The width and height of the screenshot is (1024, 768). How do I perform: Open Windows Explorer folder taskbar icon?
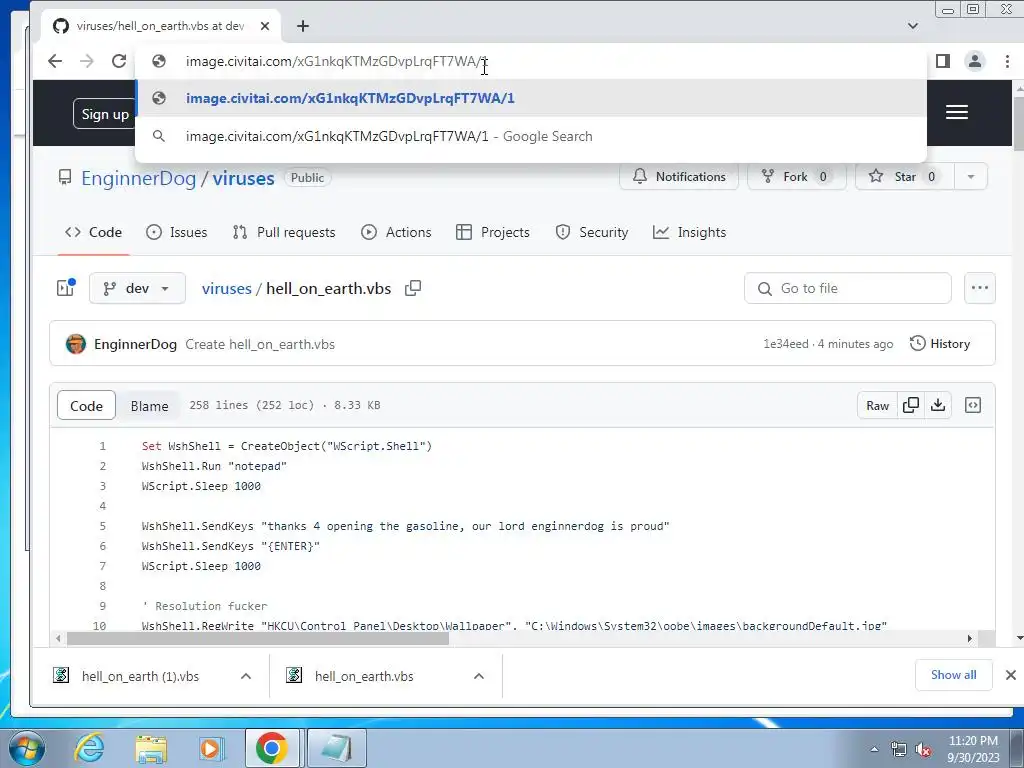pos(151,748)
